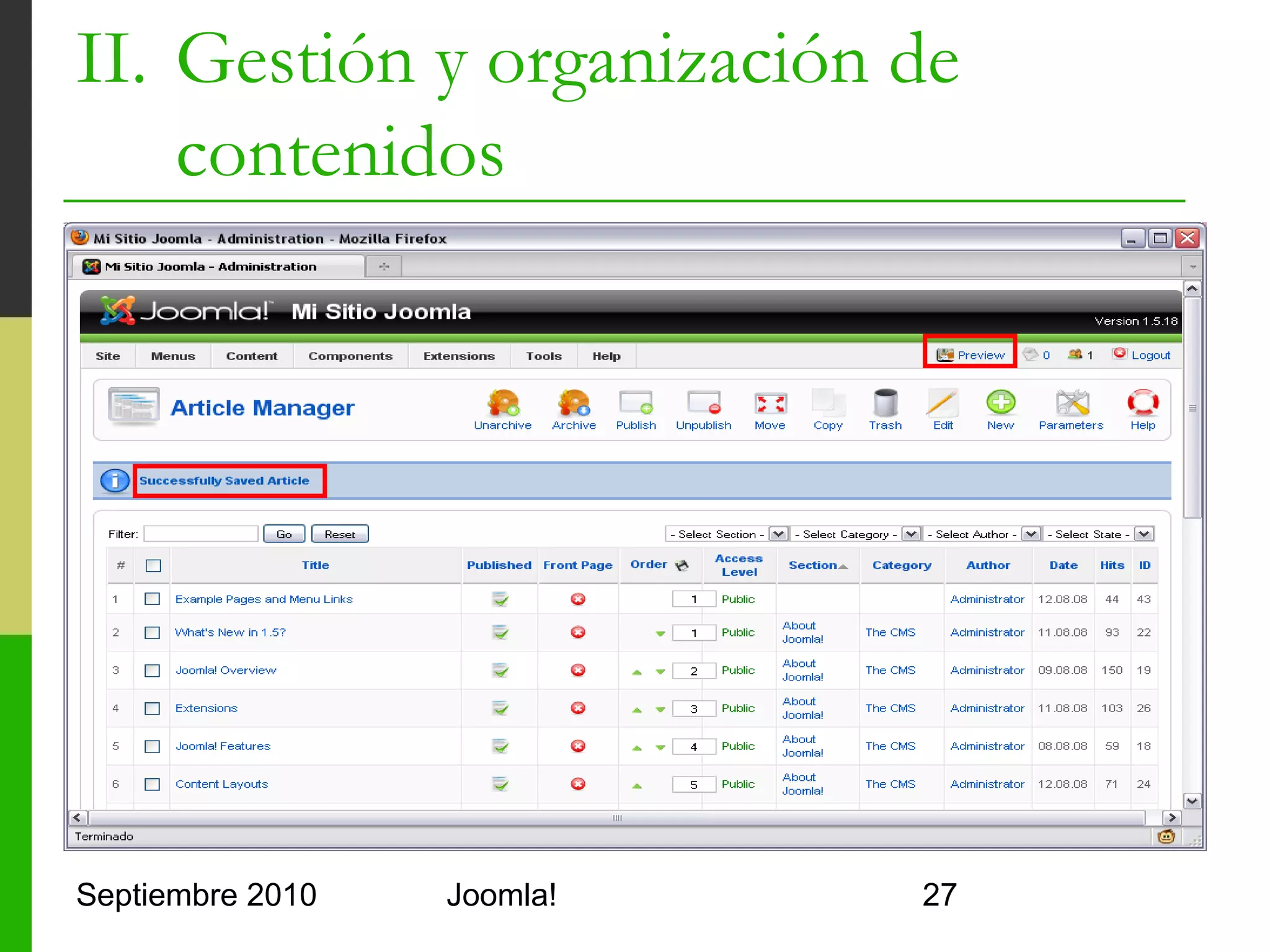Screen dimensions: 1270x952
Task: Check the box for Extensions article
Action: click(152, 708)
